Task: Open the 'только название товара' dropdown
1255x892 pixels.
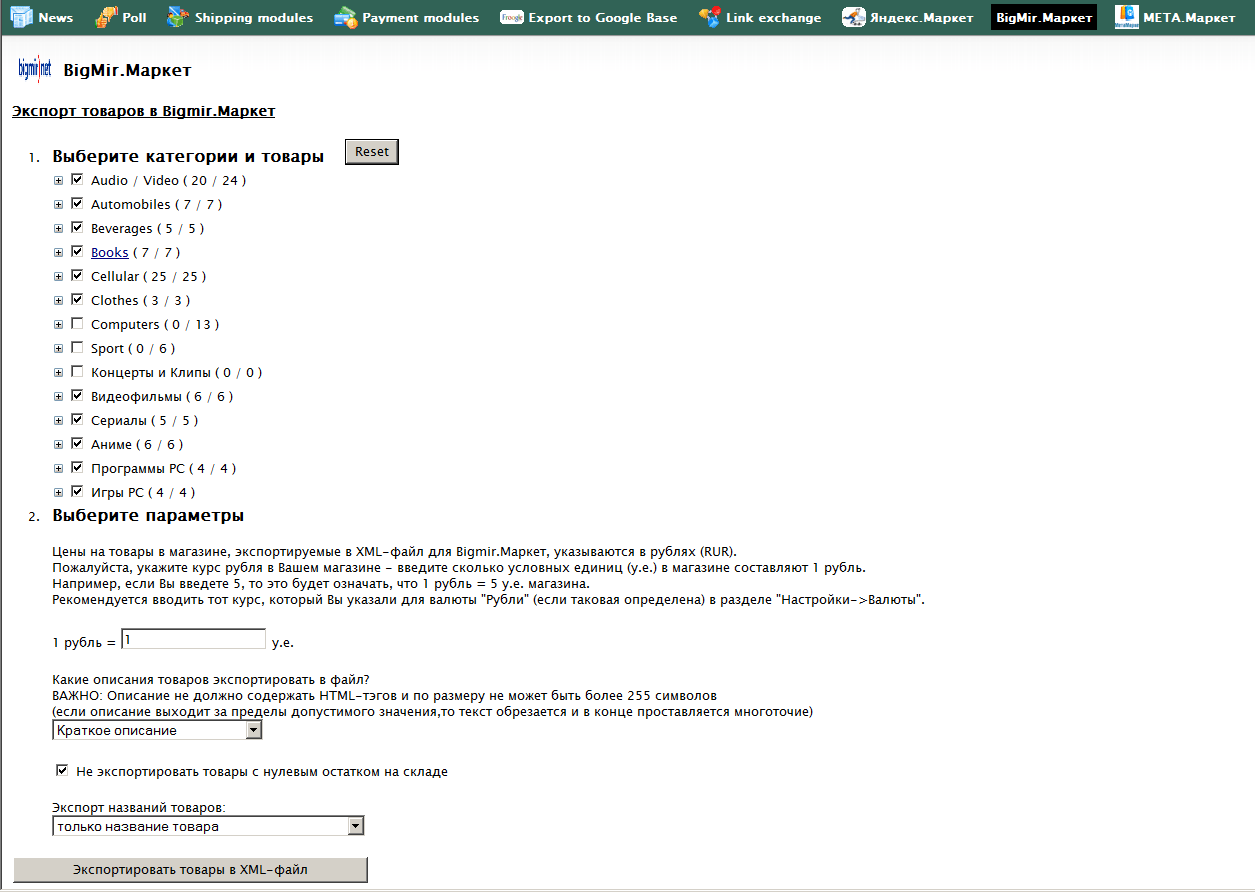Action: pos(208,827)
